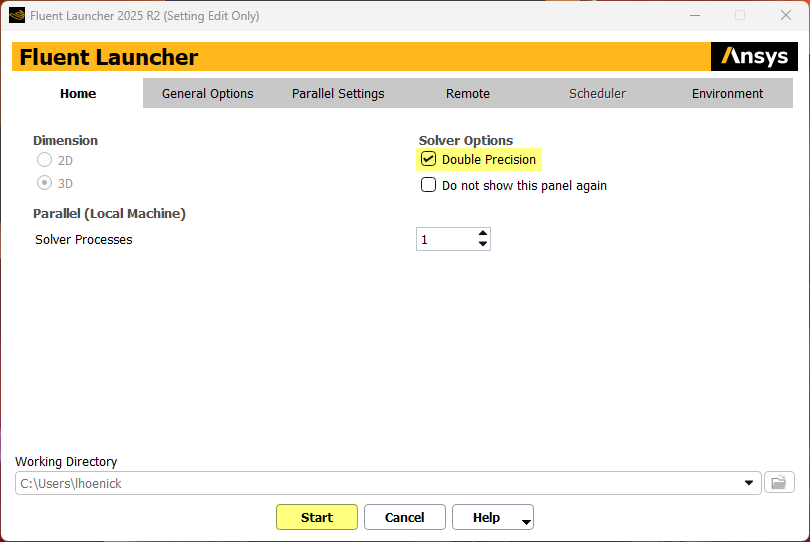Open the working directory folder browse icon
This screenshot has width=810, height=542.
(x=778, y=483)
